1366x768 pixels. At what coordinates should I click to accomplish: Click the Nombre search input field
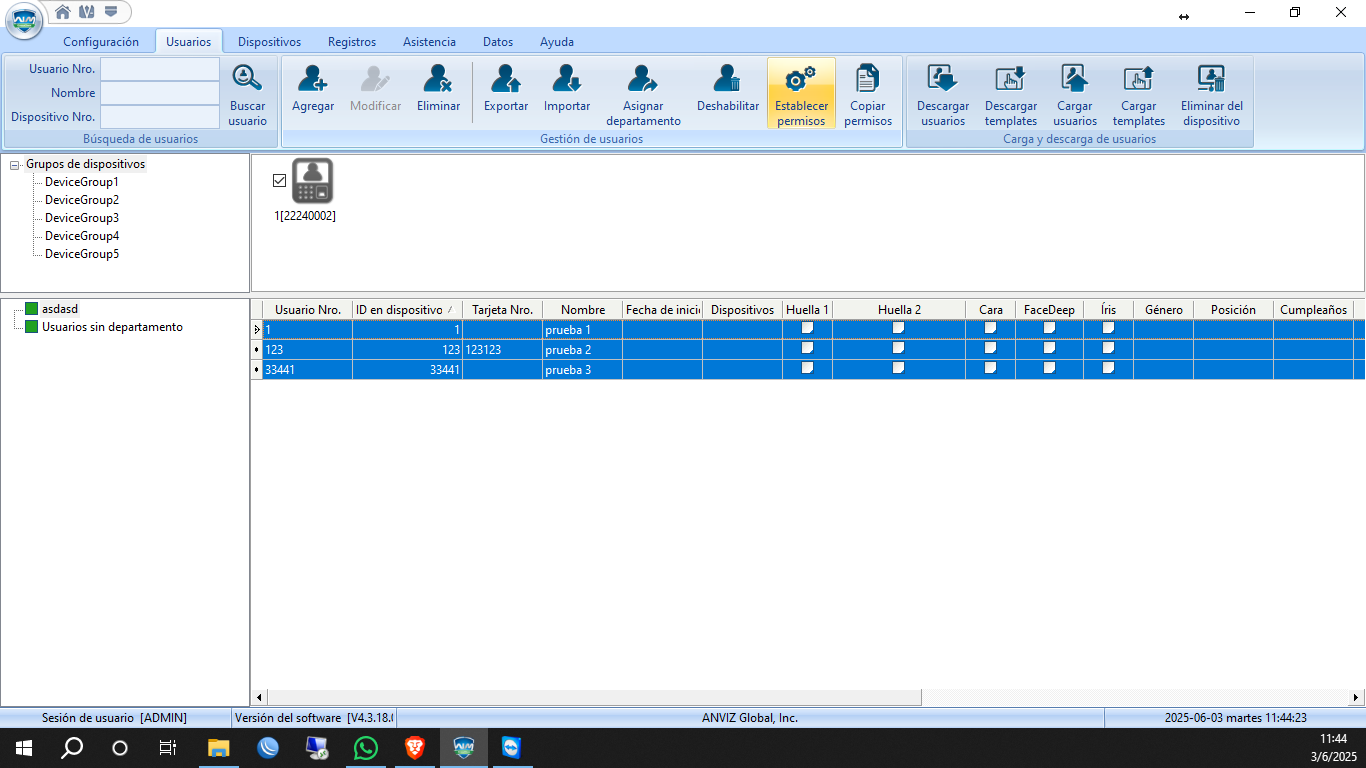tap(160, 93)
